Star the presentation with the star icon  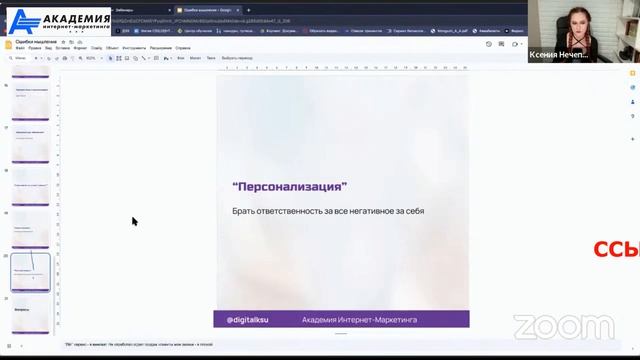point(63,42)
